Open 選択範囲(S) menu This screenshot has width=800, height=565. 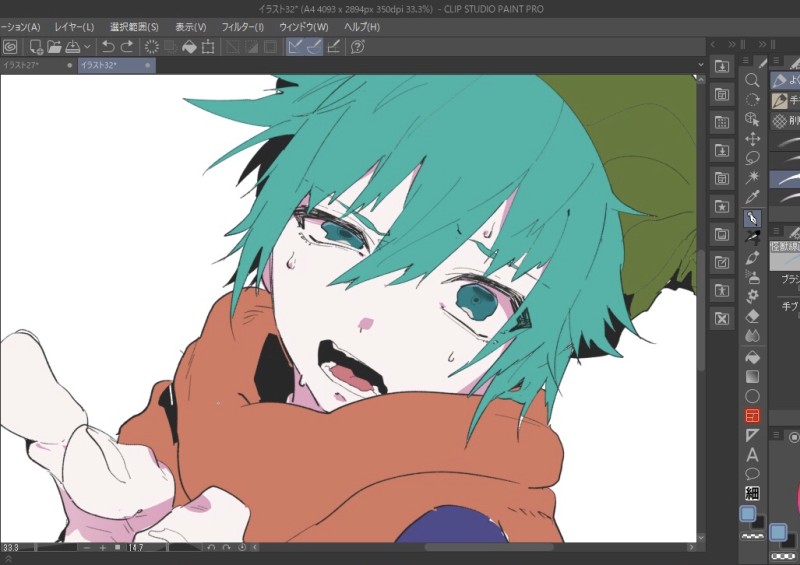tap(134, 27)
